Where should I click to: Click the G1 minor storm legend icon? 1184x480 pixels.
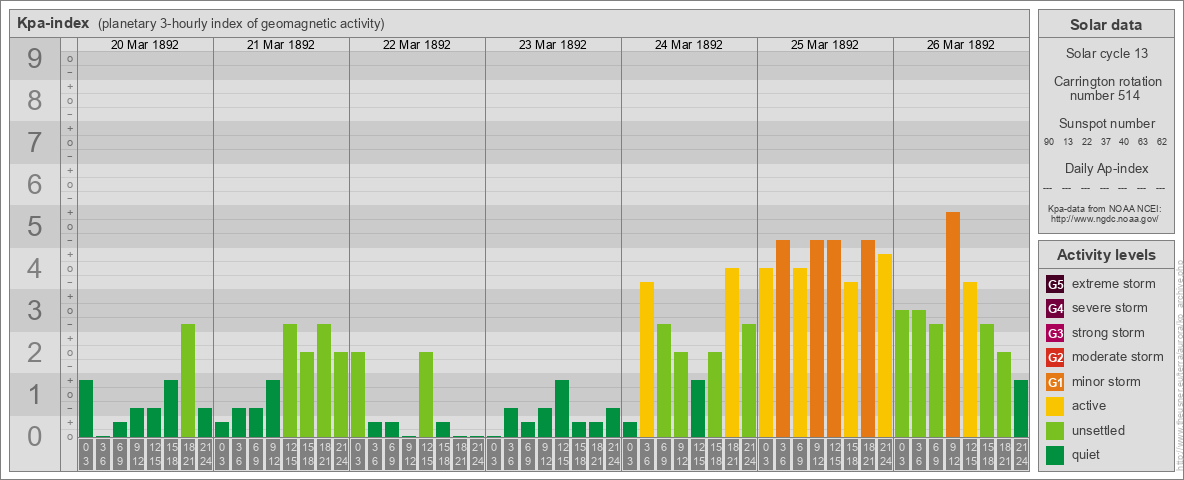(x=1055, y=382)
